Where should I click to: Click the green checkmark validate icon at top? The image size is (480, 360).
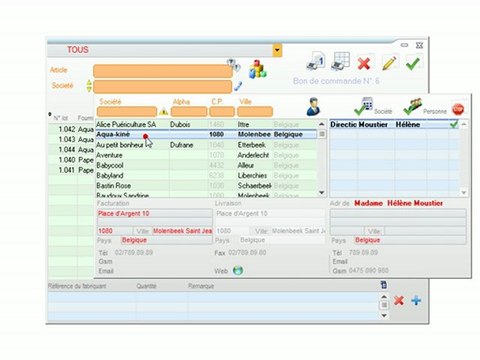413,63
